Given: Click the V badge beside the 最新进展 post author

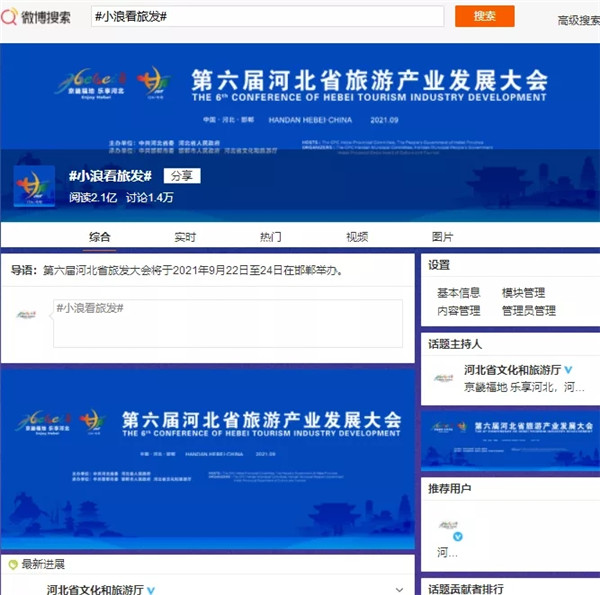Looking at the screenshot, I should (x=151, y=590).
